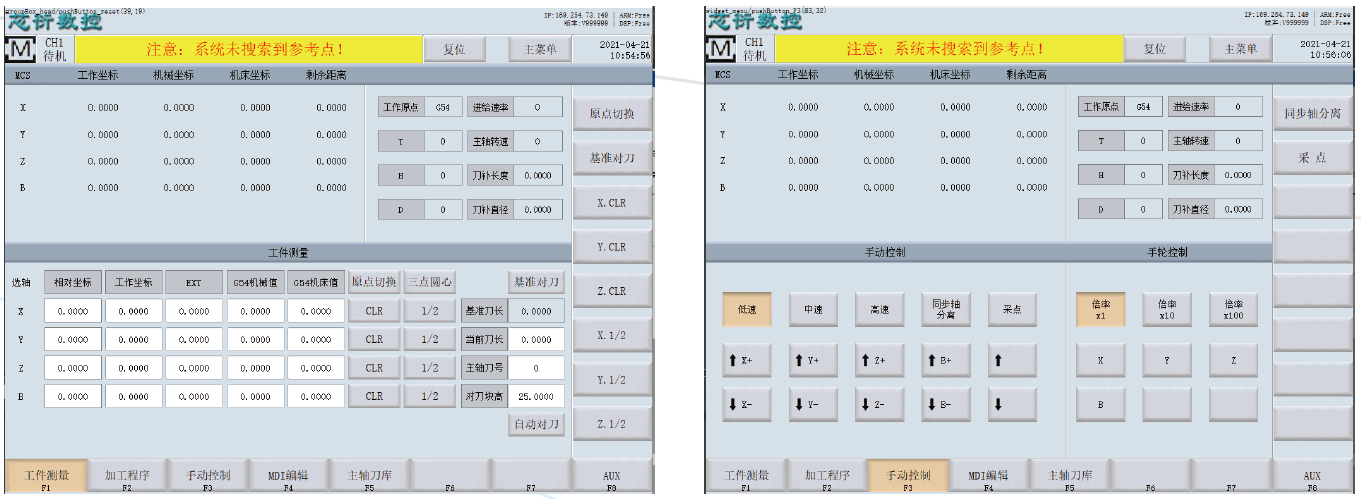Screen dimensions: 1361x499
Task: Click the 三点圆心 header button
Action: [430, 282]
